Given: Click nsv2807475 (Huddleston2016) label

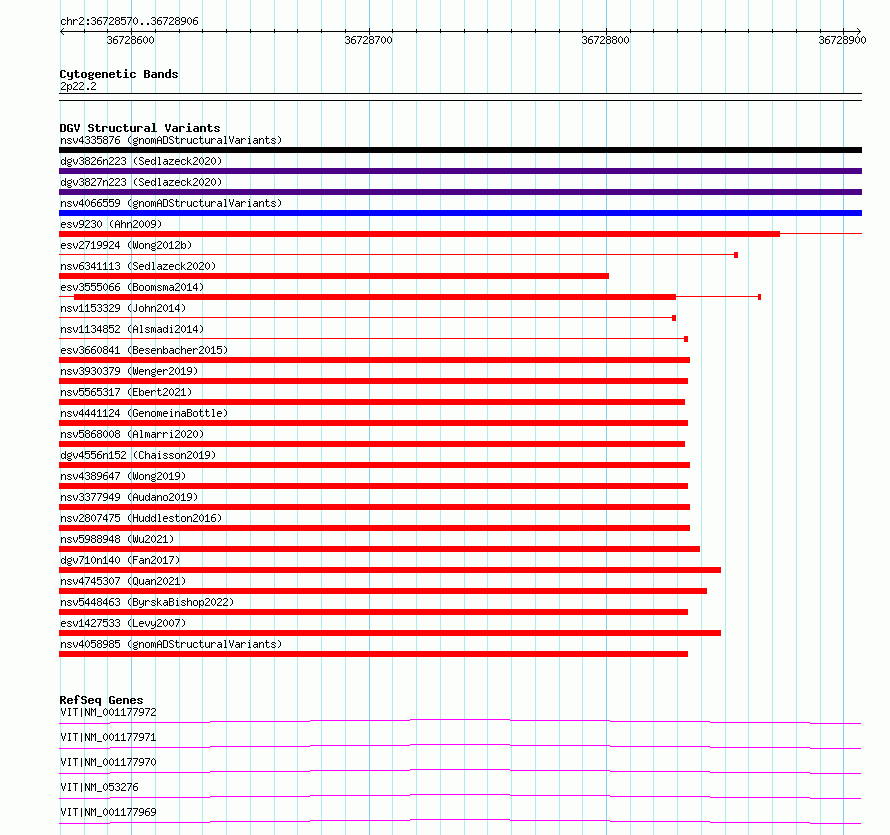Looking at the screenshot, I should pyautogui.click(x=141, y=518).
